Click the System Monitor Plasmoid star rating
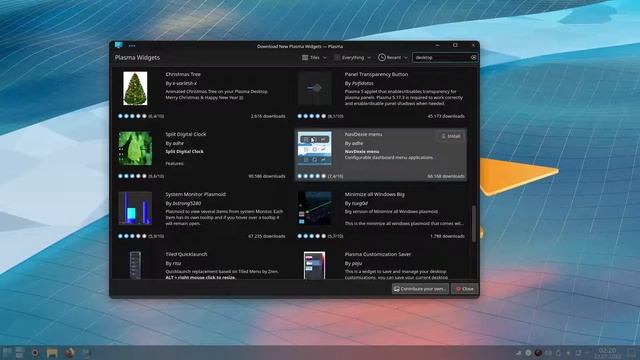Viewport: 640px width, 360px height. tap(132, 236)
